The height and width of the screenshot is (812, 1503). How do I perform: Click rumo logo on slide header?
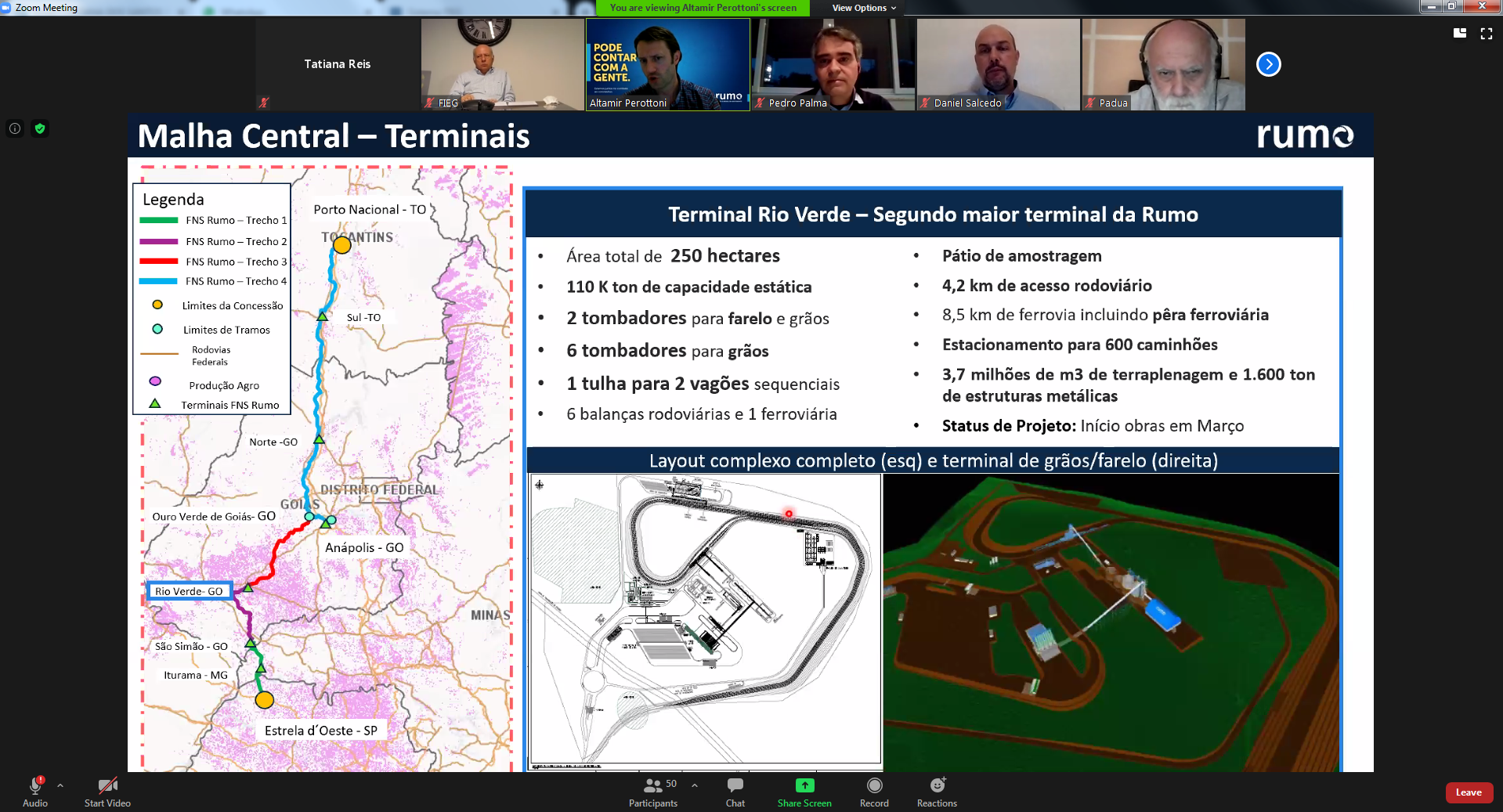point(1305,135)
